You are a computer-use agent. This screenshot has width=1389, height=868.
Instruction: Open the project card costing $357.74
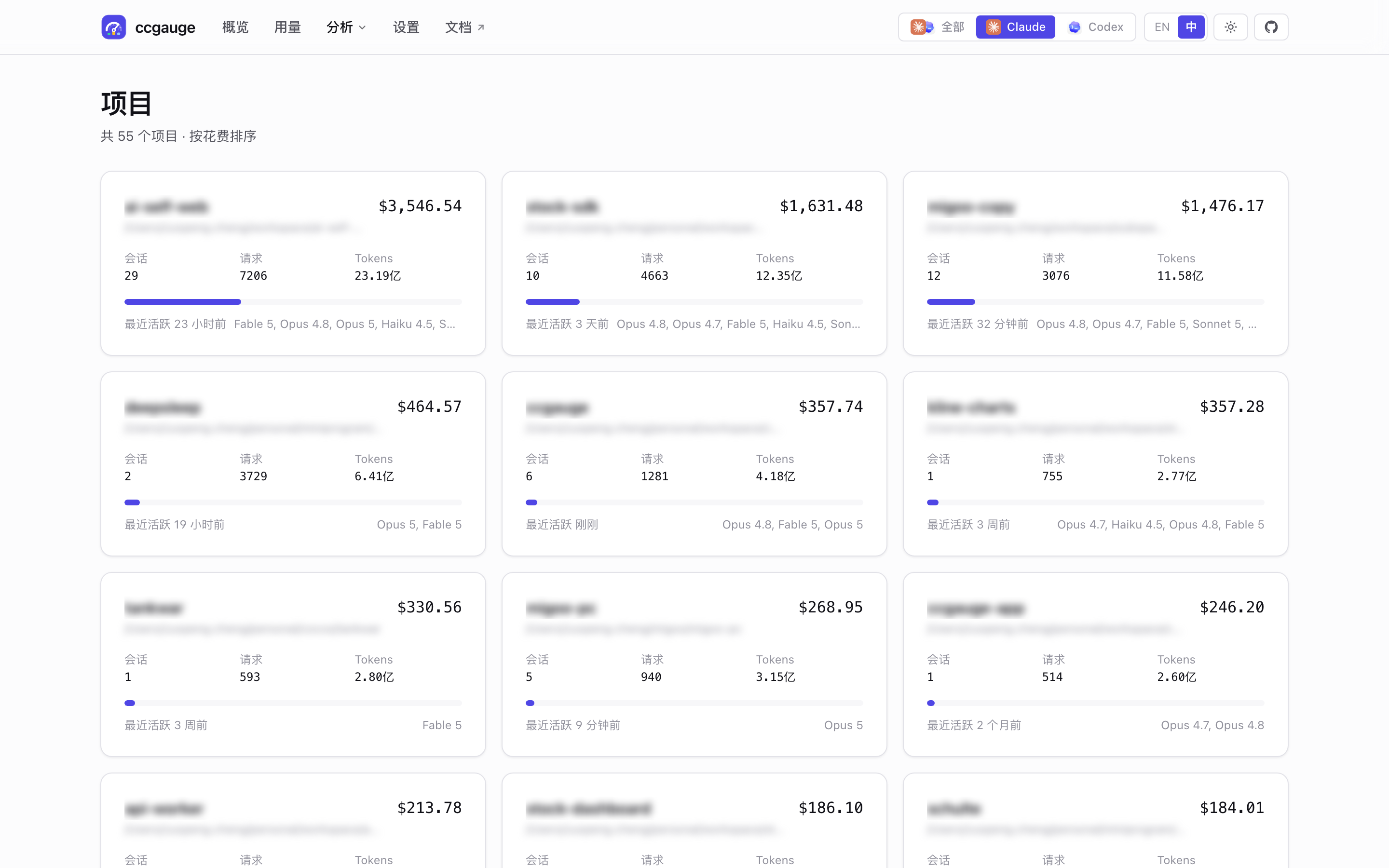click(694, 464)
